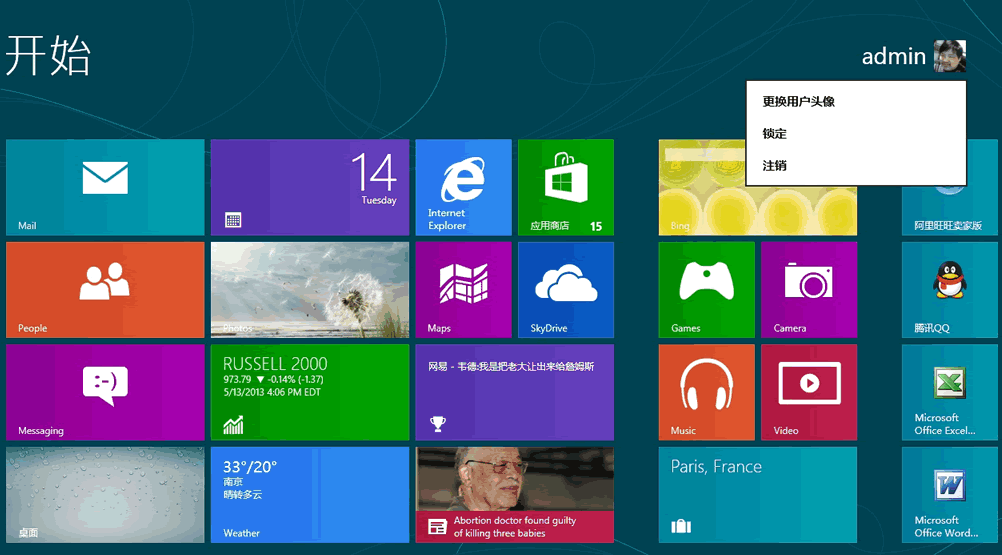The height and width of the screenshot is (555, 1002).
Task: Open the Messaging tile
Action: (x=105, y=392)
